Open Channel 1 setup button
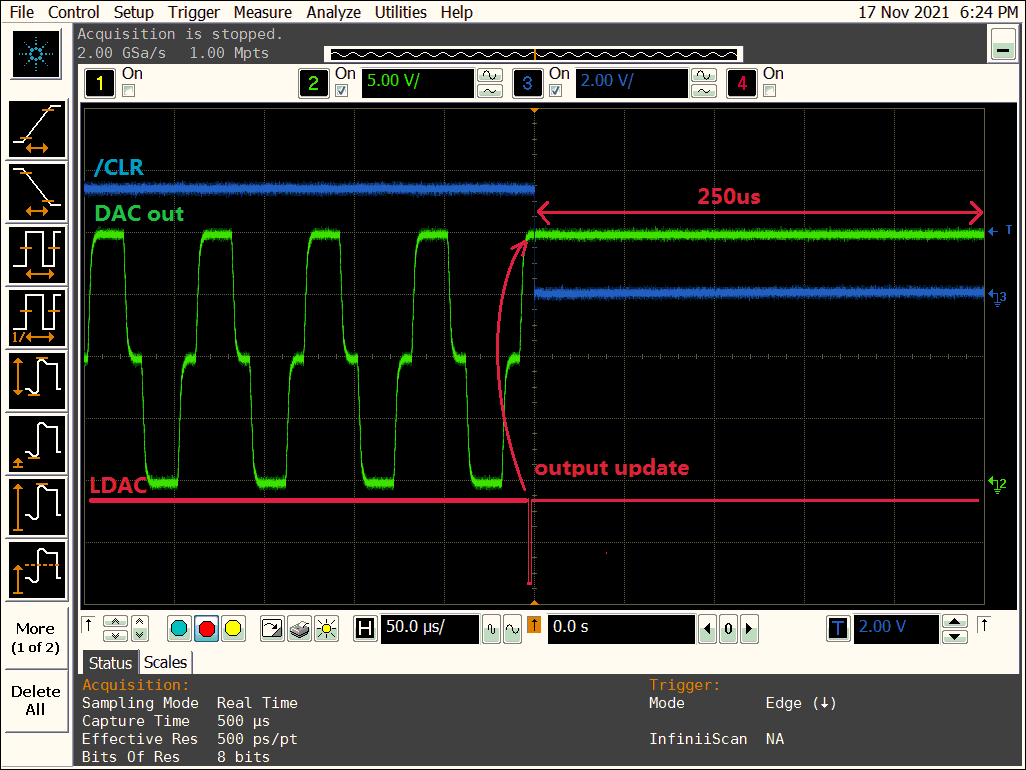The width and height of the screenshot is (1026, 770). (x=100, y=83)
